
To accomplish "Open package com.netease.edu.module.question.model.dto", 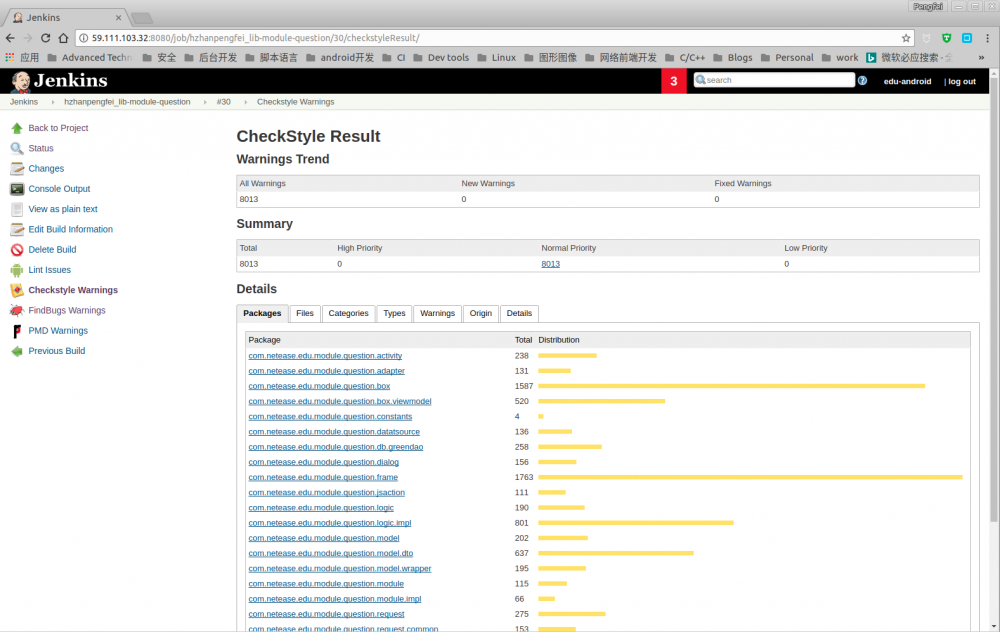I will pos(330,554).
